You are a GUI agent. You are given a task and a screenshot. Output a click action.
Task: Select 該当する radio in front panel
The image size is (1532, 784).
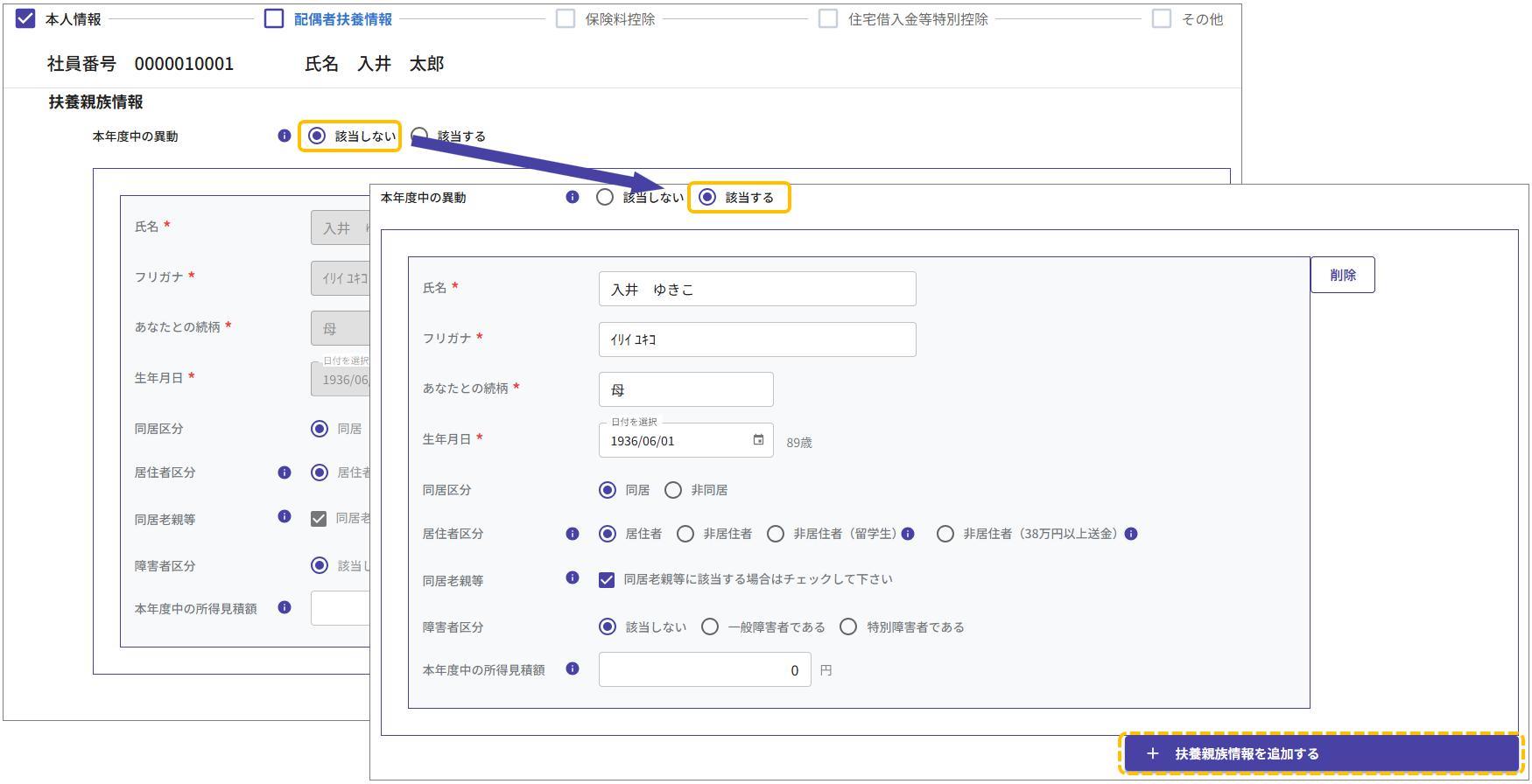tap(707, 197)
